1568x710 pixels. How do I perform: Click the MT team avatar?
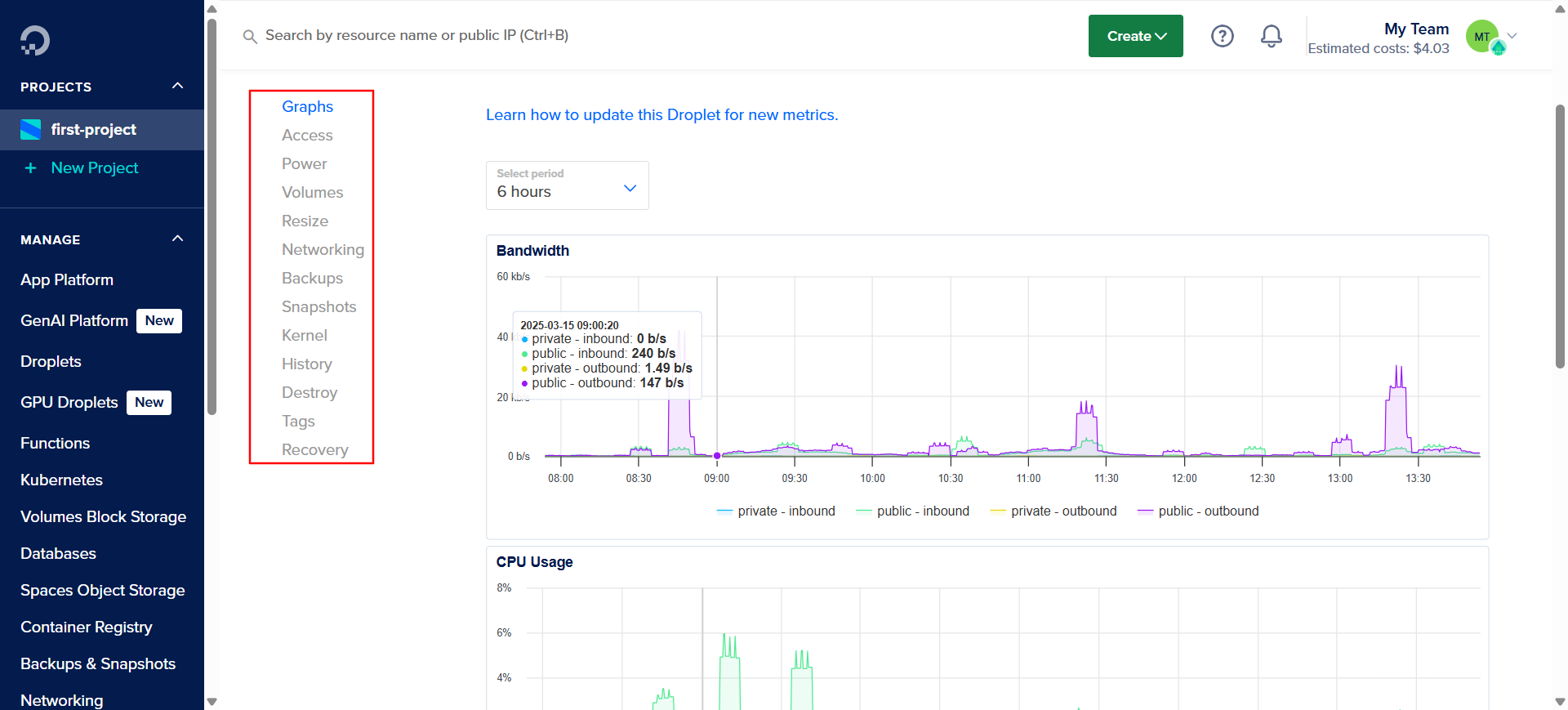click(x=1482, y=36)
